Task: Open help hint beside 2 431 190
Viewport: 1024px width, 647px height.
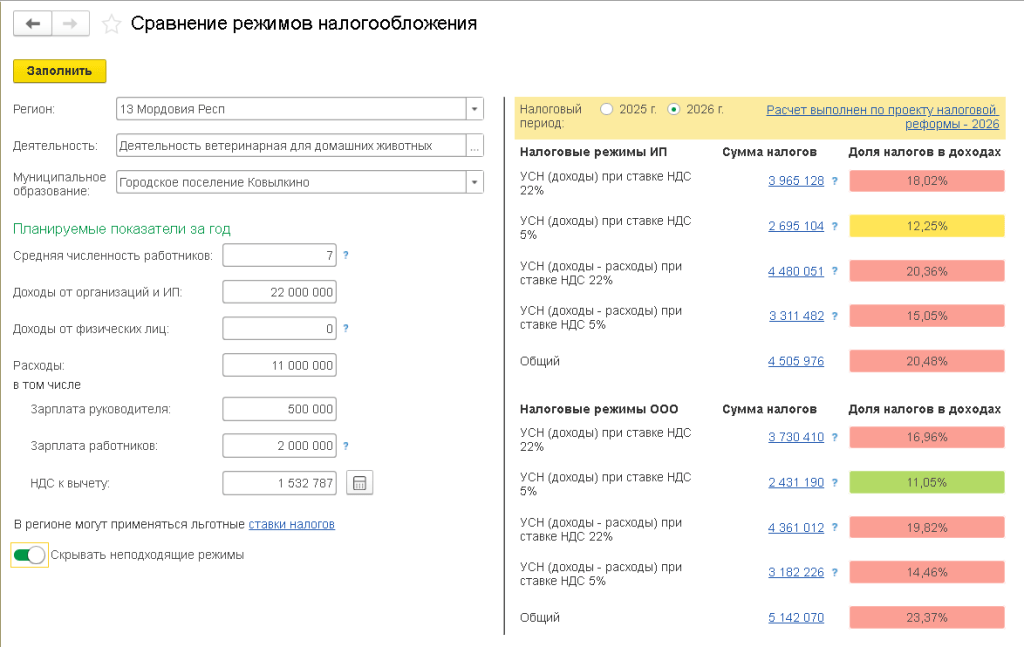Action: coord(834,483)
